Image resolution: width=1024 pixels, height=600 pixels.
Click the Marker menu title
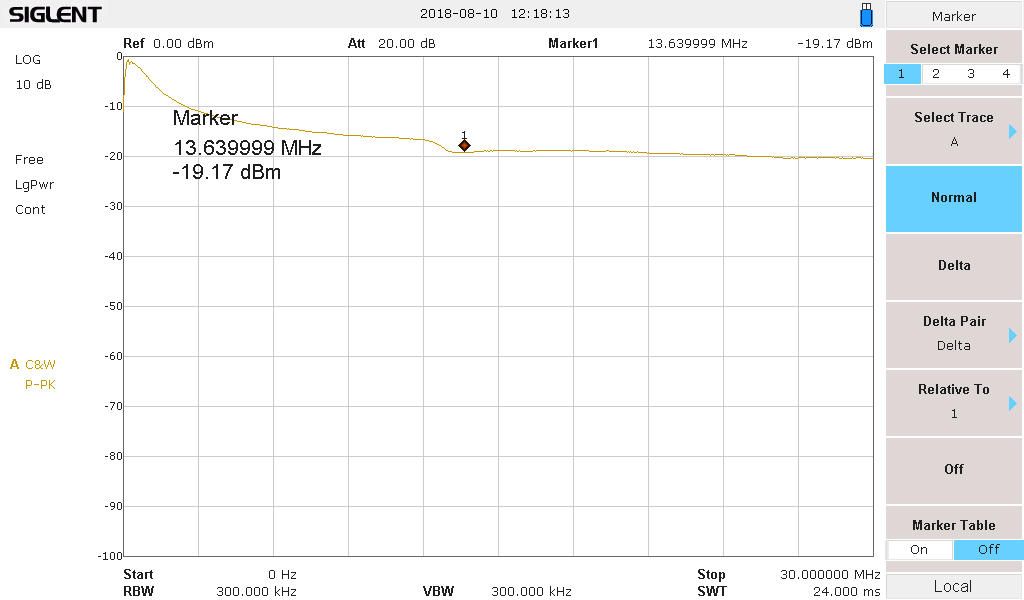(953, 16)
